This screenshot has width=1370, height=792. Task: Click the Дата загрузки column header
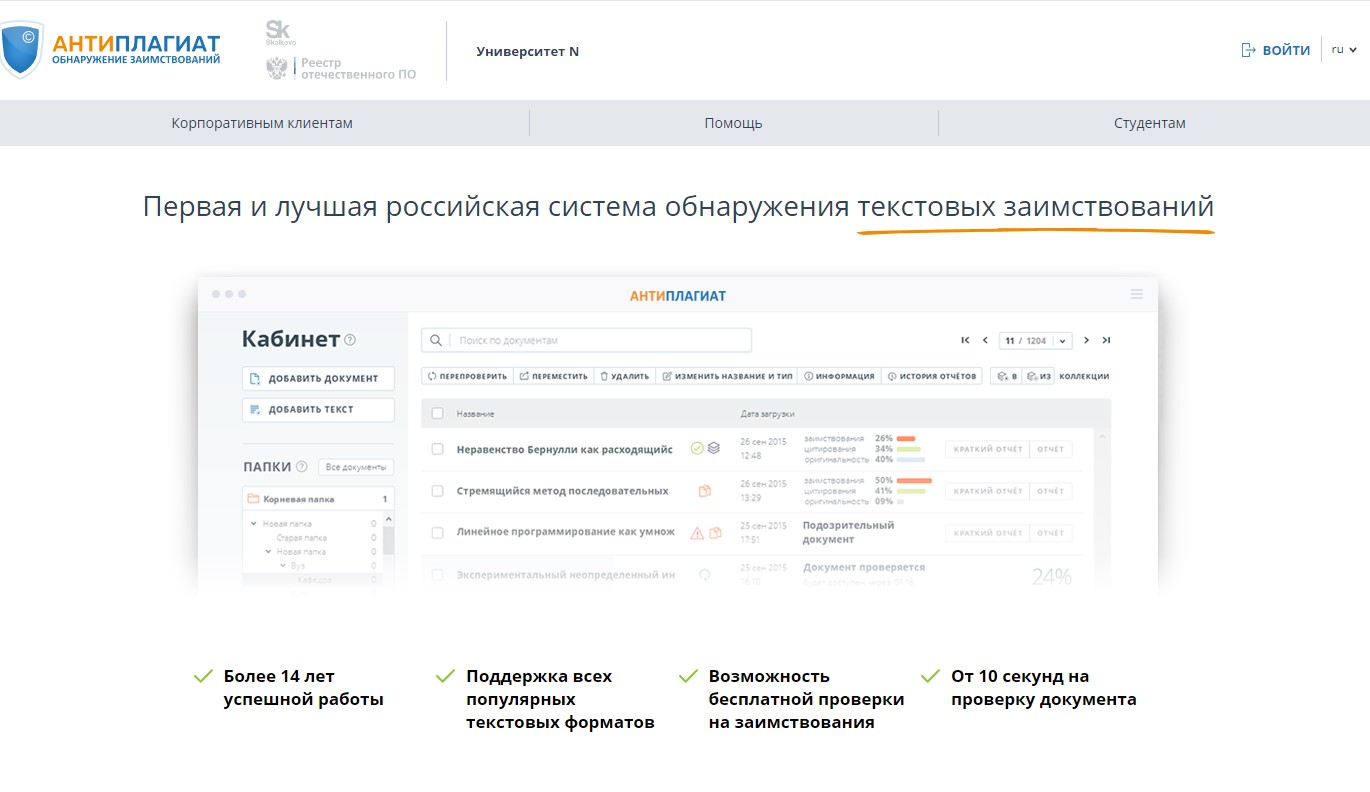[768, 413]
